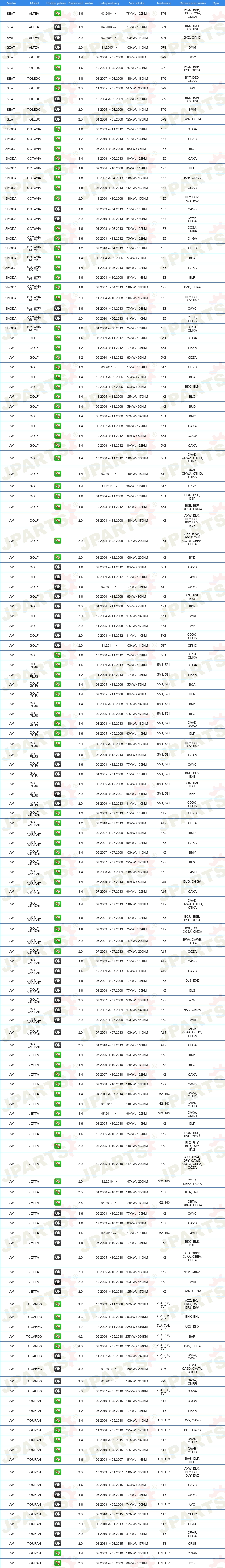Click the '74kW / 100KM' power cell
The image size is (225, 1568).
click(137, 1504)
